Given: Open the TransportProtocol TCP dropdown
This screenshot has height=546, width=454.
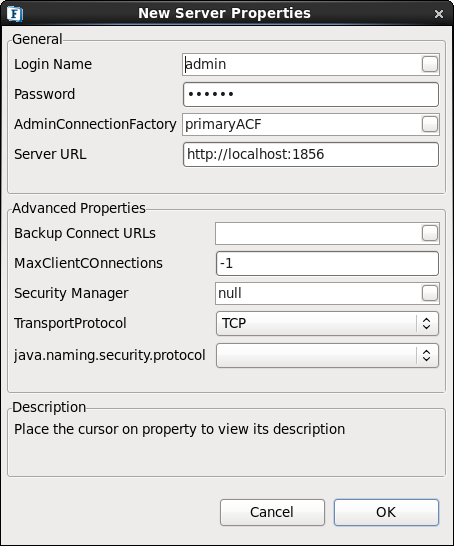Looking at the screenshot, I should tap(327, 323).
